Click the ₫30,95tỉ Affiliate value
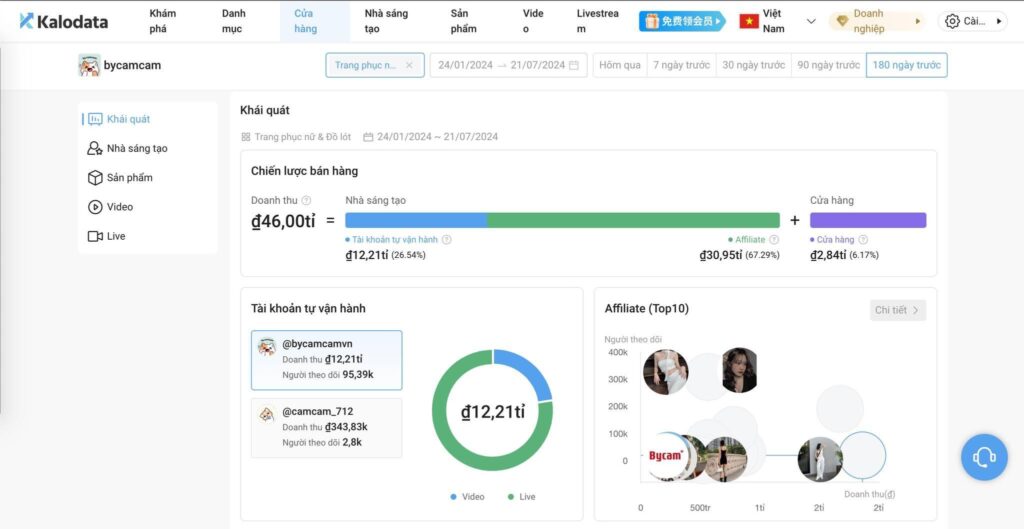 click(720, 255)
